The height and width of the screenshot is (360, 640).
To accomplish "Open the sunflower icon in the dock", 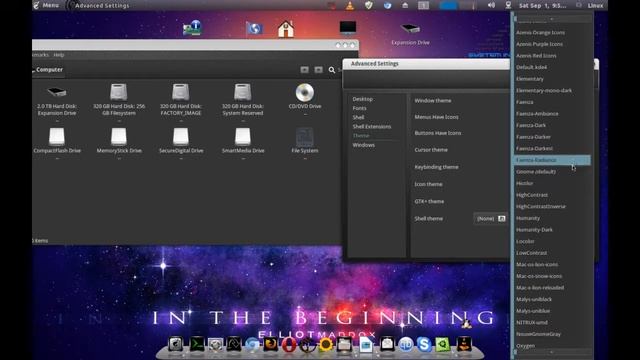I will click(326, 344).
